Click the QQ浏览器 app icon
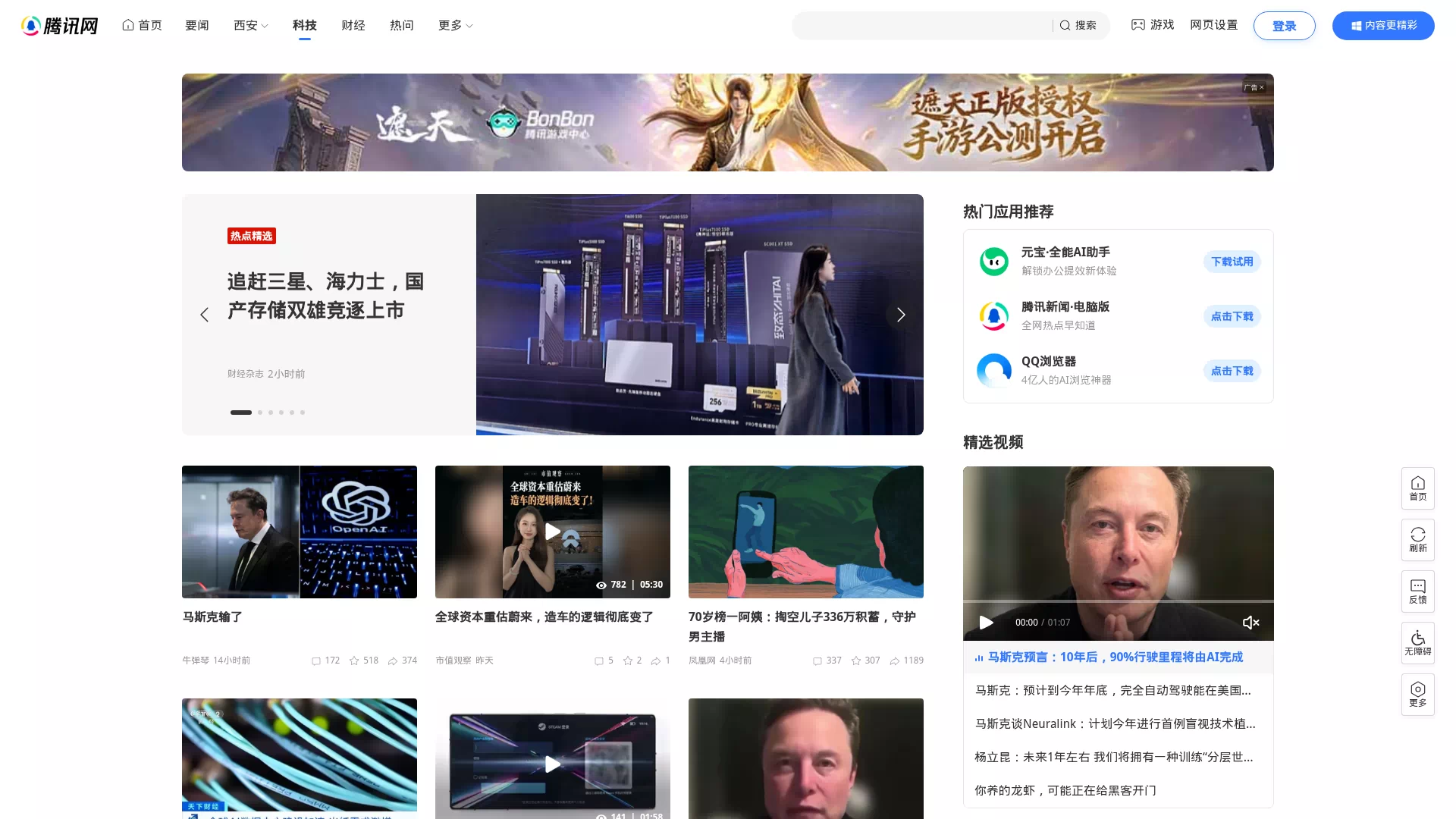Viewport: 1456px width, 819px height. (x=994, y=371)
